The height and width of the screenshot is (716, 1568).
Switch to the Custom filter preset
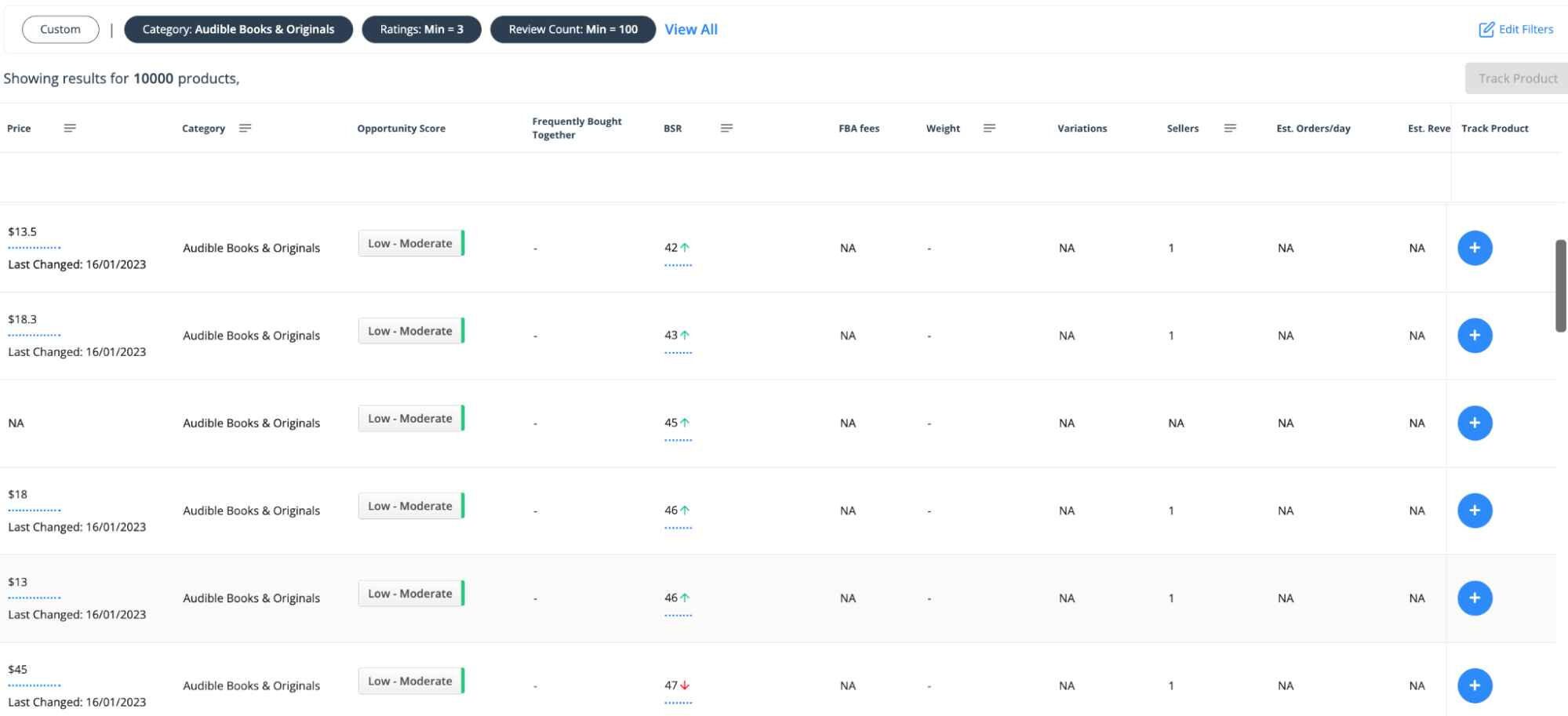coord(60,29)
